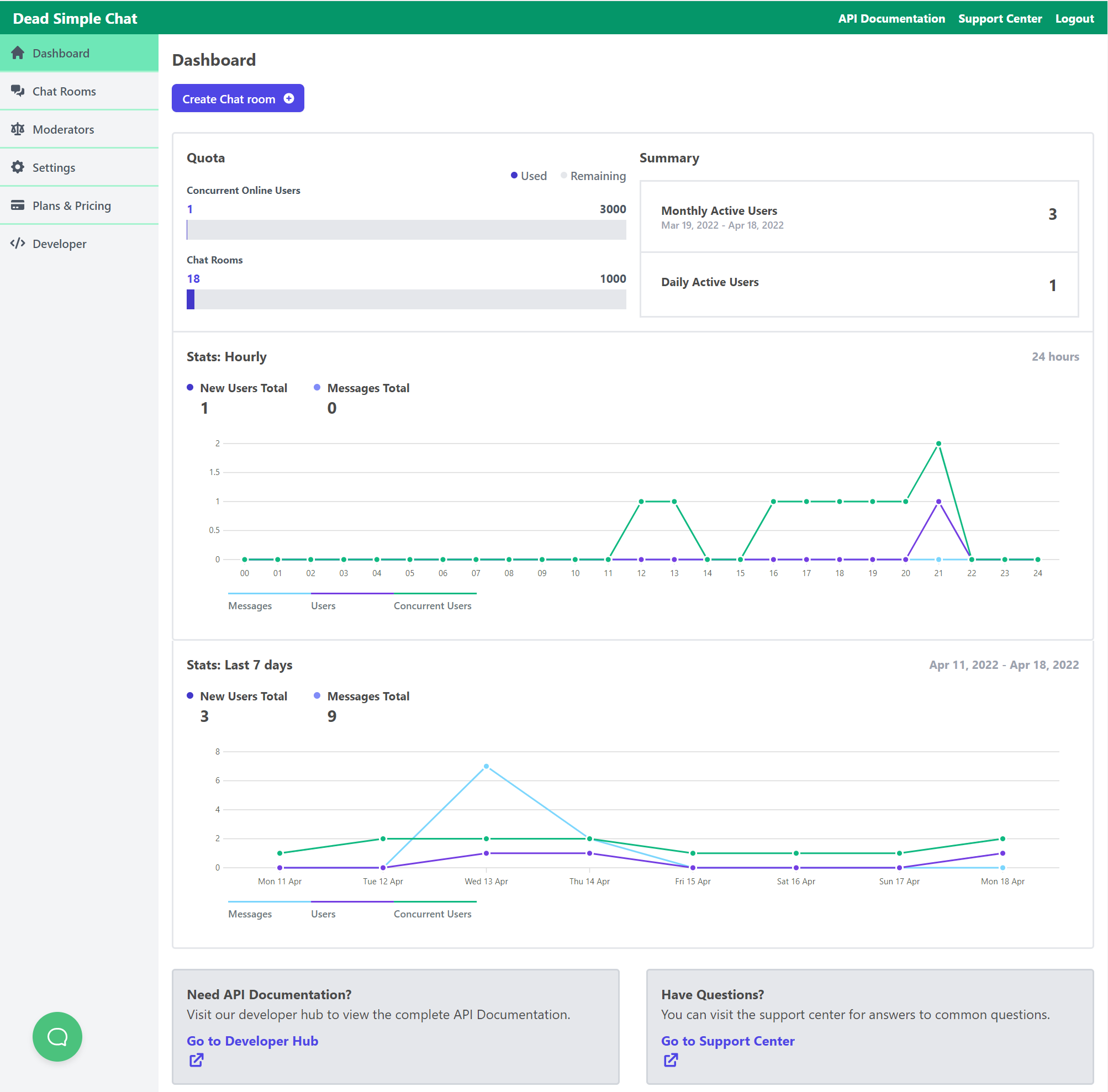Click the Dashboard home icon
This screenshot has height=1092, width=1108.
18,53
